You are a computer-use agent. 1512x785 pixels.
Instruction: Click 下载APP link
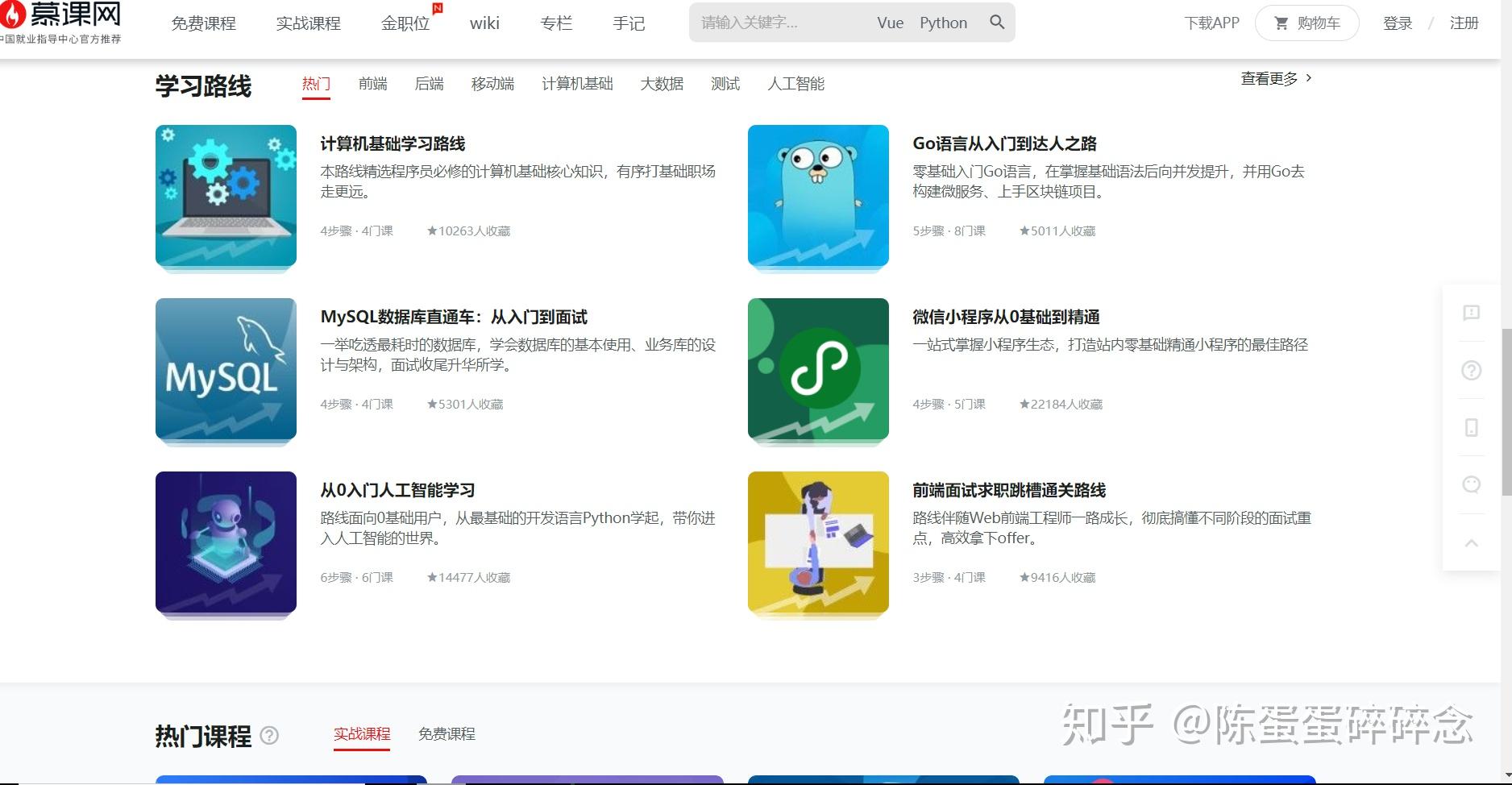(x=1211, y=23)
